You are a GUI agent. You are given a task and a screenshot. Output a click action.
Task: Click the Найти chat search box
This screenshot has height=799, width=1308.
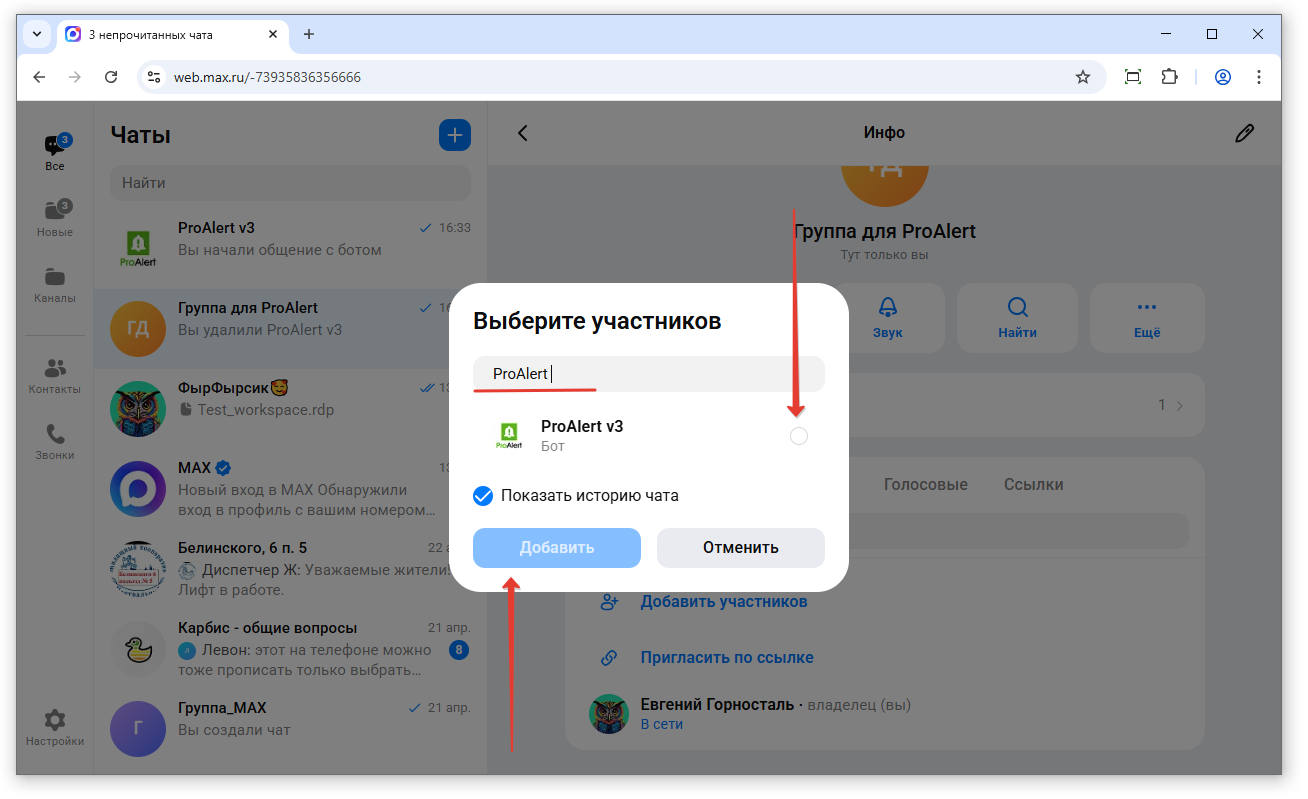click(x=289, y=183)
